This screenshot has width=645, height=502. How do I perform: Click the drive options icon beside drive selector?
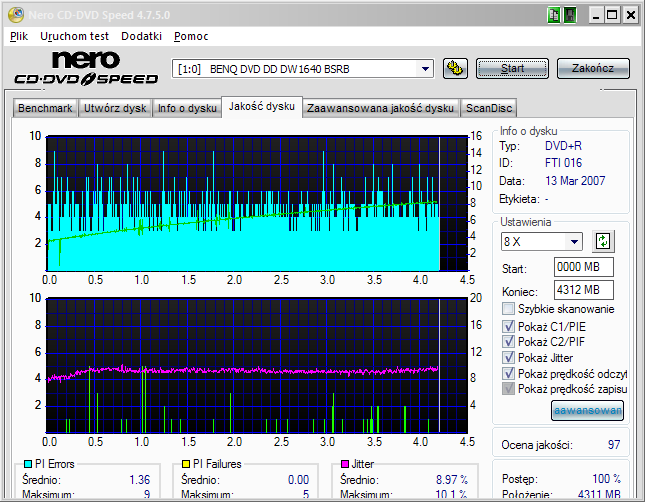pyautogui.click(x=455, y=68)
